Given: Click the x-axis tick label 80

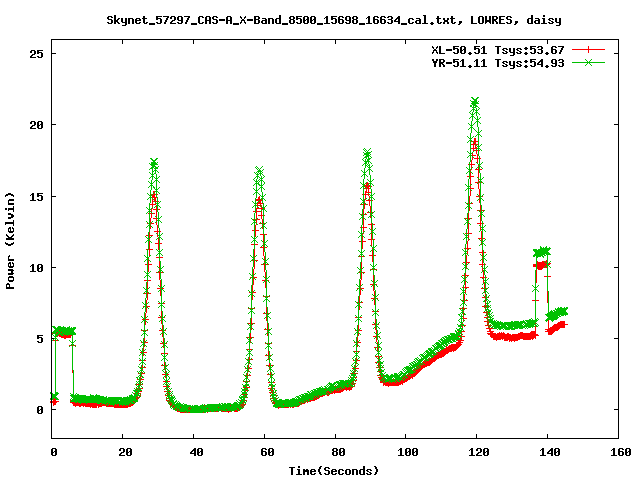Looking at the screenshot, I should (338, 452).
